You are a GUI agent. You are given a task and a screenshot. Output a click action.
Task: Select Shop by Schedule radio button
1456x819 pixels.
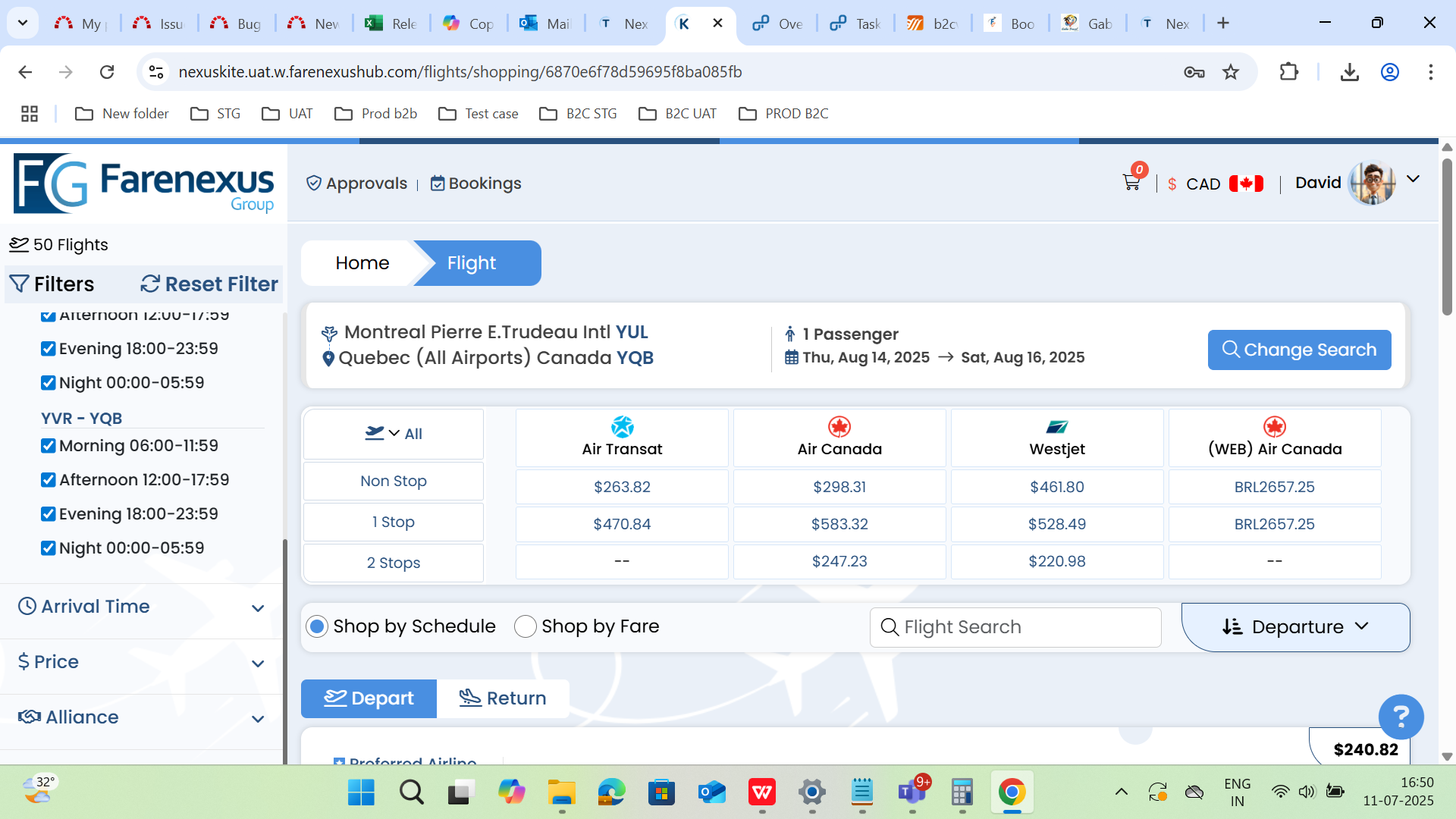click(x=317, y=626)
